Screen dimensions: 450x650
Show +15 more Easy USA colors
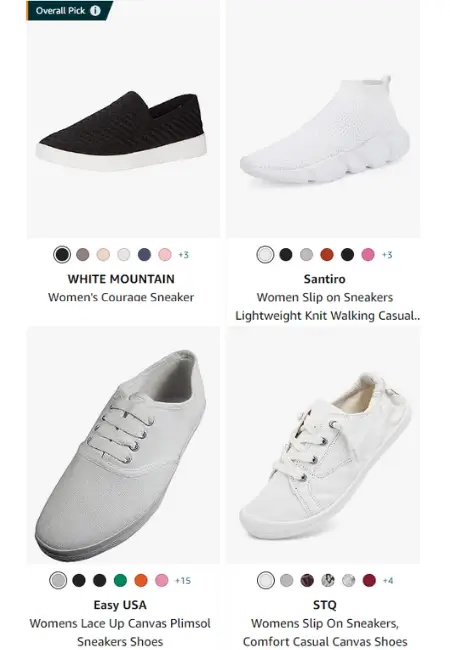(183, 580)
